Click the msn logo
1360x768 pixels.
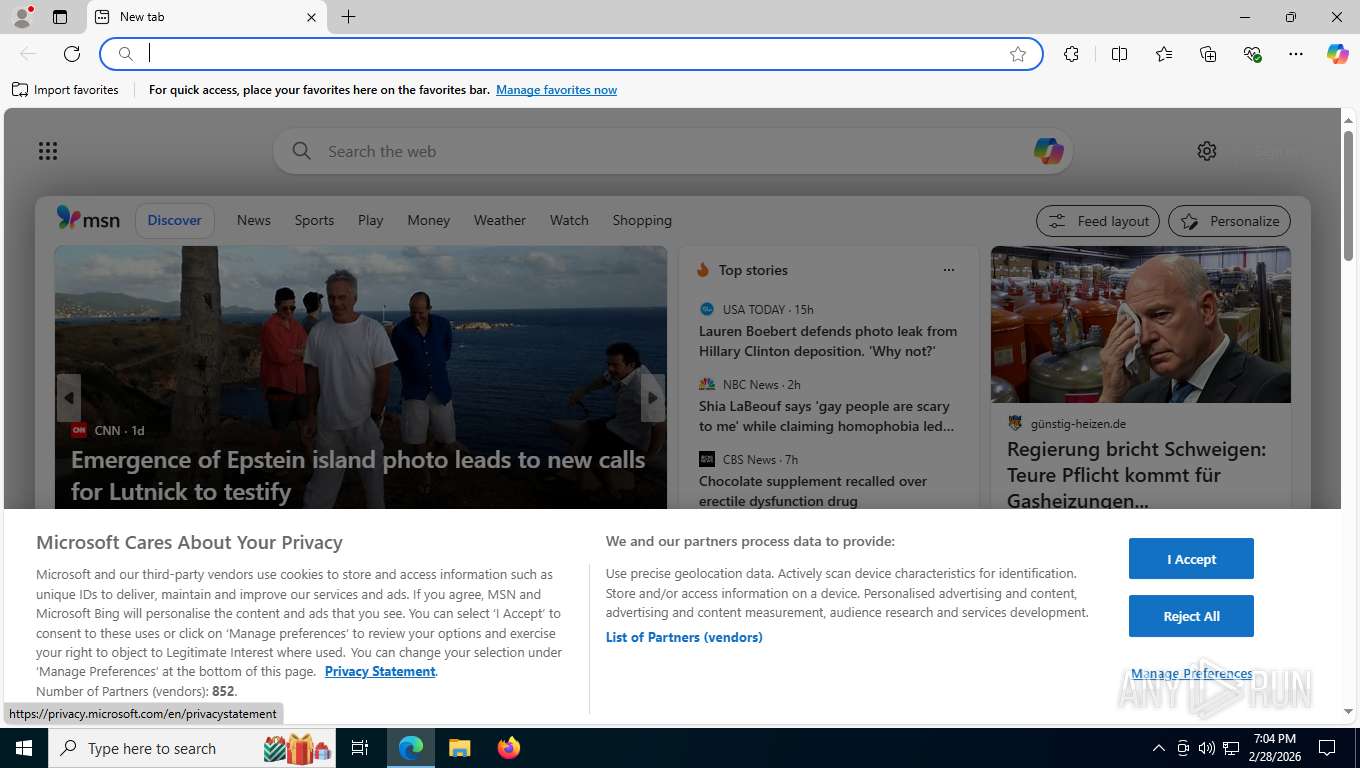coord(88,219)
